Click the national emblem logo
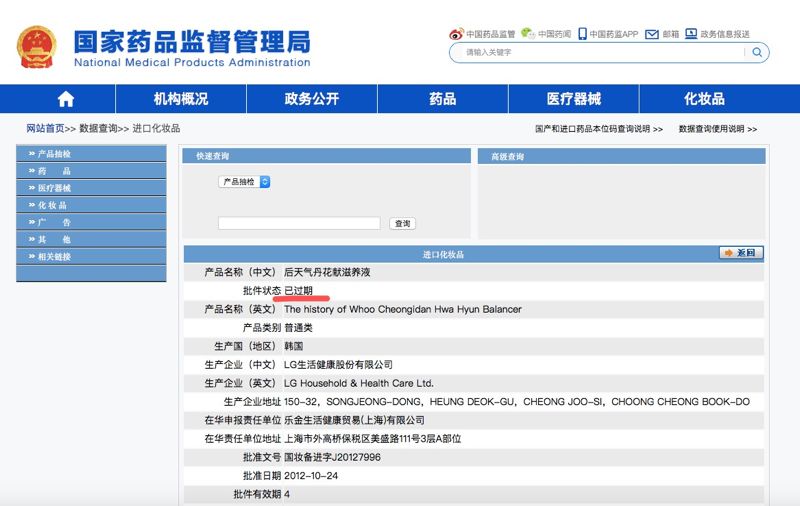 (36, 47)
